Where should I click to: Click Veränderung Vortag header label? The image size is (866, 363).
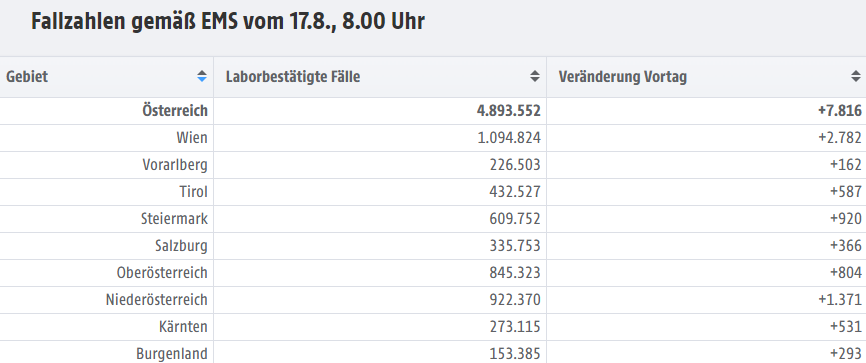coord(622,77)
